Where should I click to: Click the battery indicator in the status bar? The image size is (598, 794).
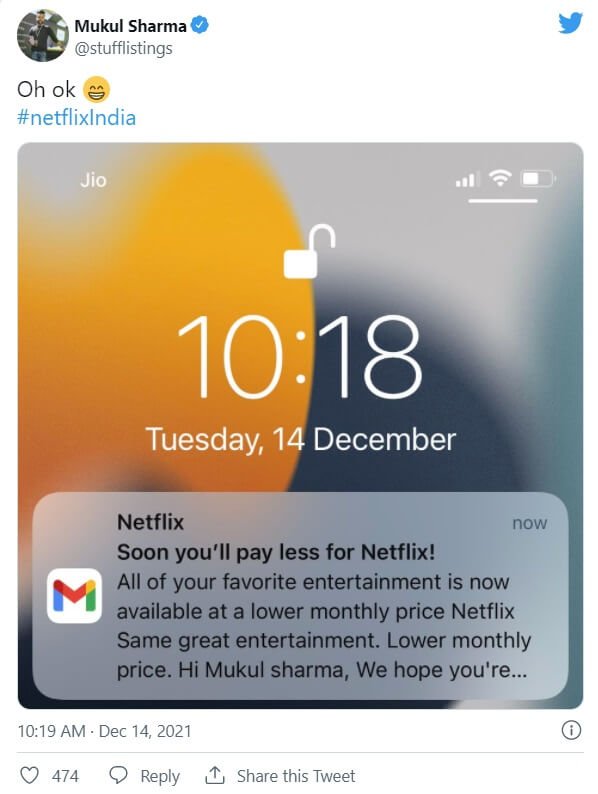[x=539, y=179]
